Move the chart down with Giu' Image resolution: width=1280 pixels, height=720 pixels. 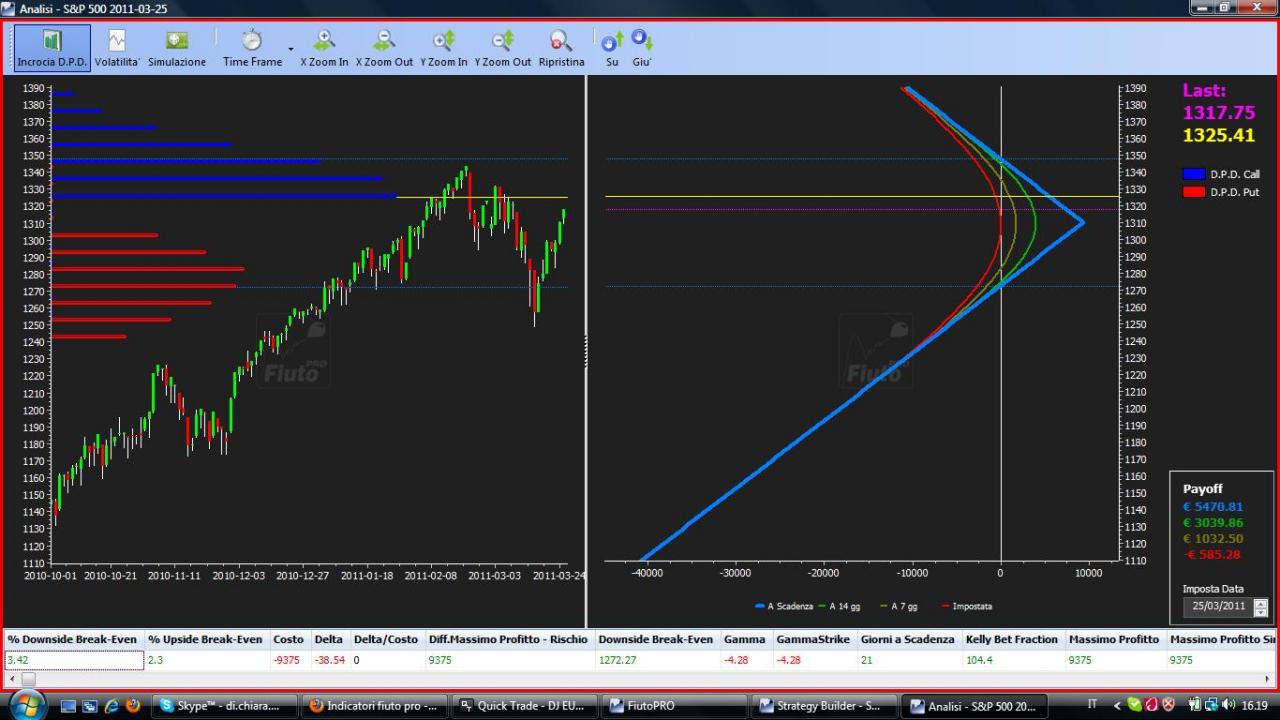click(642, 48)
